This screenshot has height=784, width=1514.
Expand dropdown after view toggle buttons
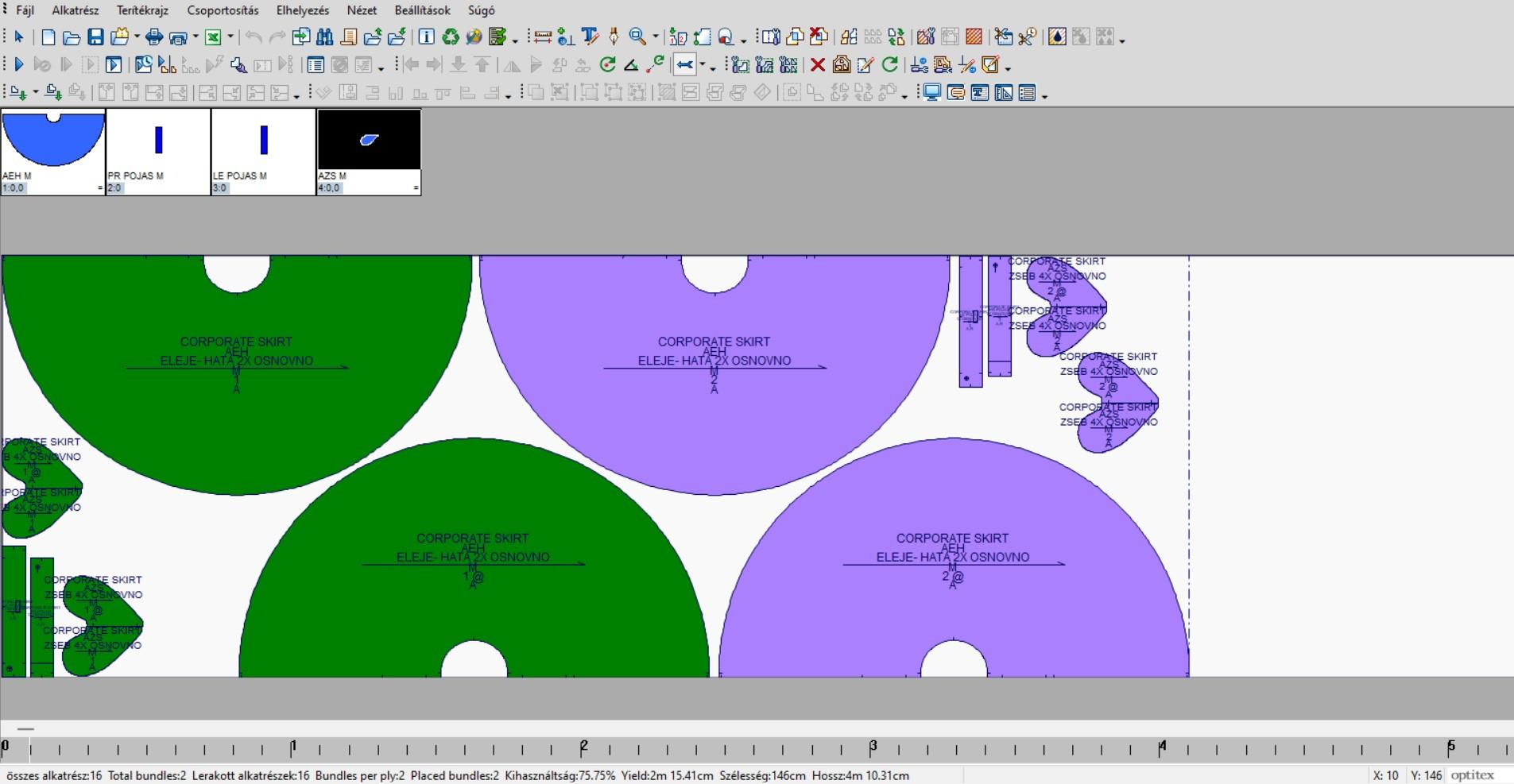[1044, 96]
